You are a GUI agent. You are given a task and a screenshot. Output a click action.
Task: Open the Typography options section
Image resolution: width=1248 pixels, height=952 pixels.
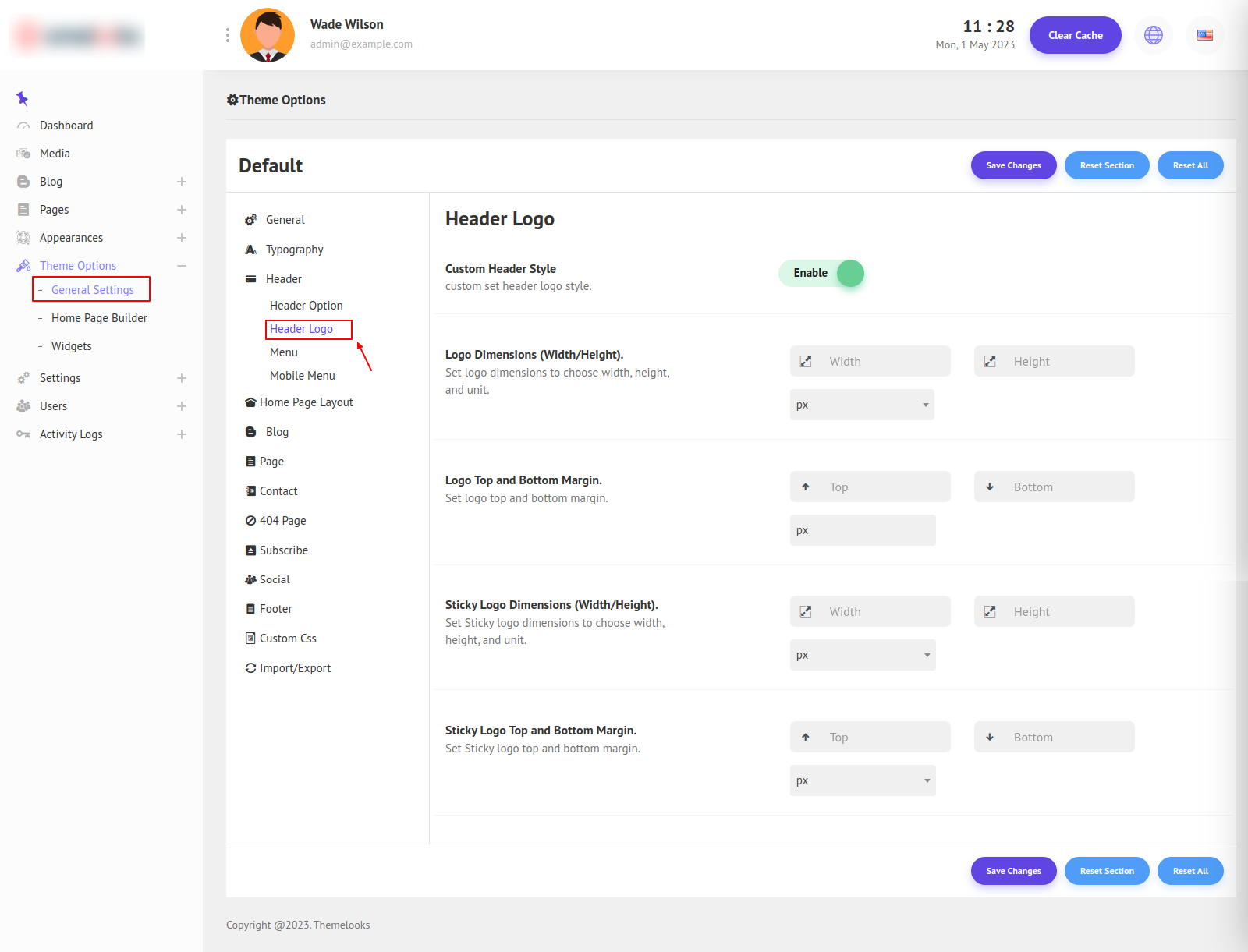(x=294, y=250)
